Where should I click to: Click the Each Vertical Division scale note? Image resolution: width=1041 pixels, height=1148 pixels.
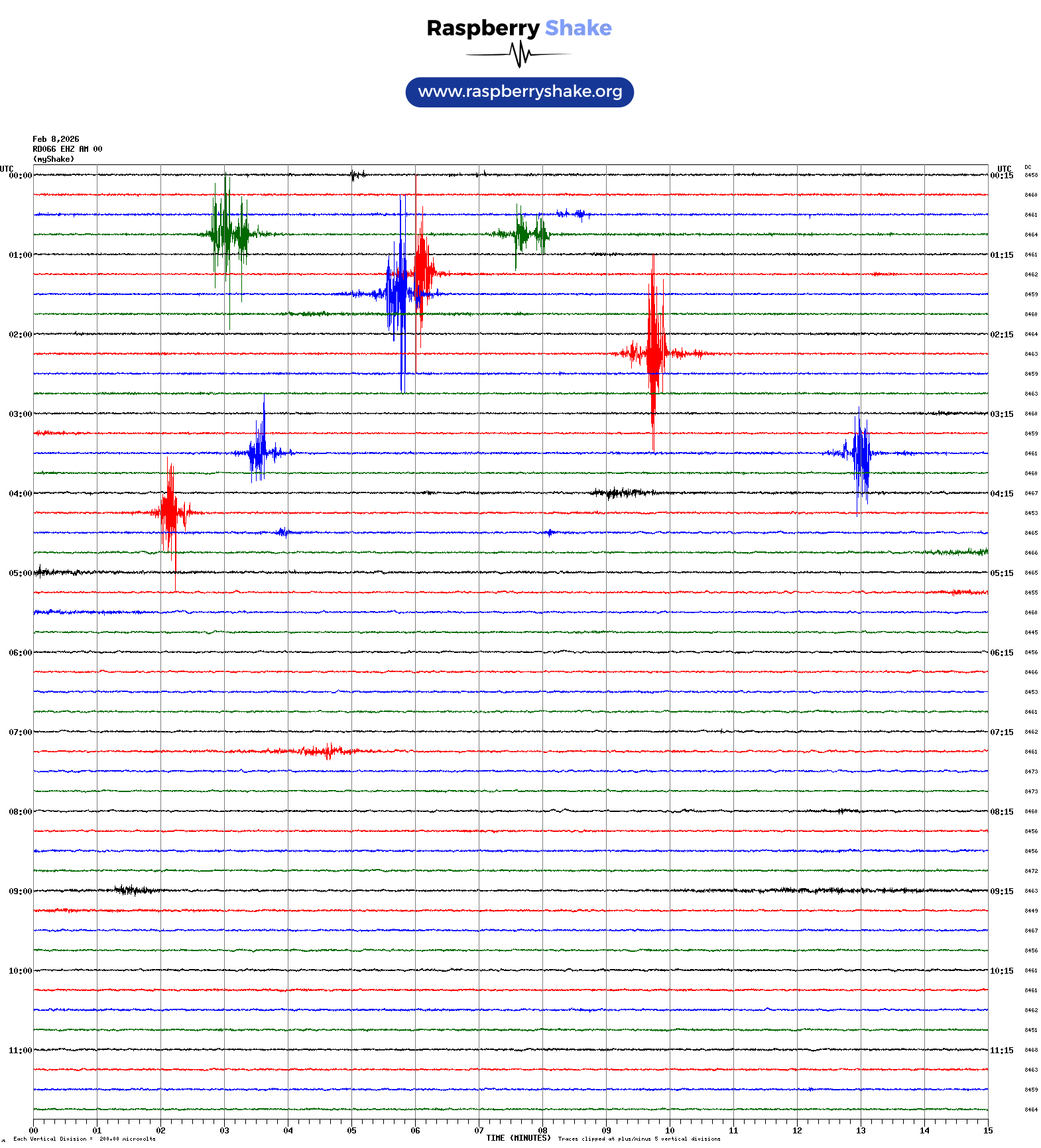pos(84,1139)
